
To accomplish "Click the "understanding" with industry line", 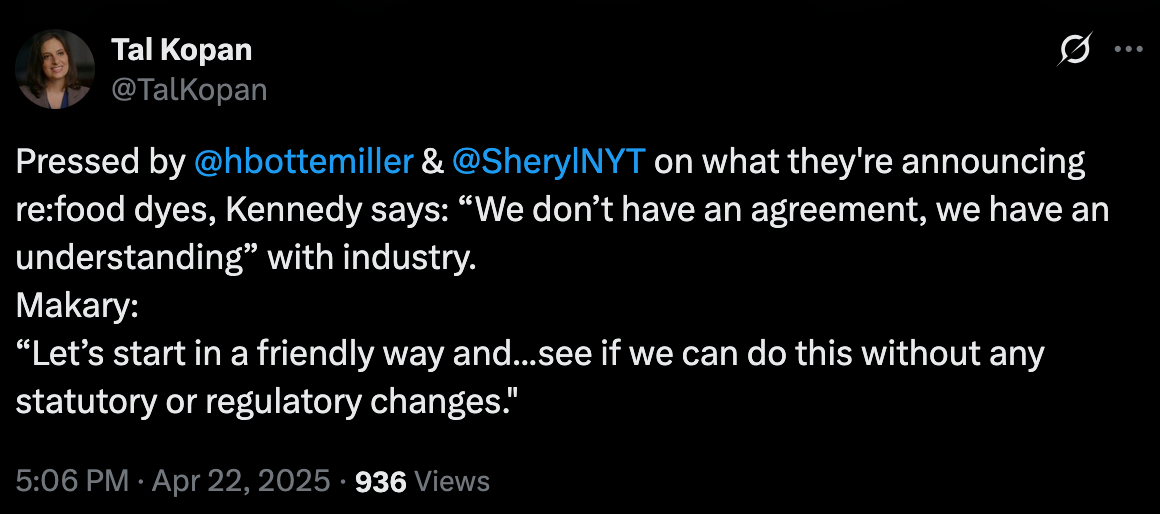I will [245, 257].
